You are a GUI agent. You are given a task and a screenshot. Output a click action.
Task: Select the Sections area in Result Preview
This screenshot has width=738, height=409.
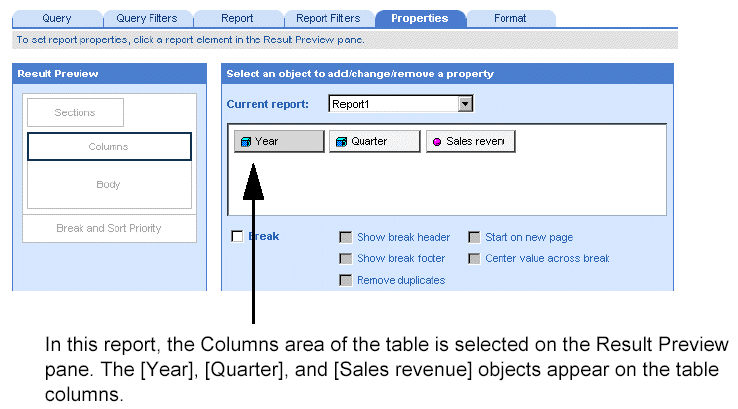(x=75, y=113)
